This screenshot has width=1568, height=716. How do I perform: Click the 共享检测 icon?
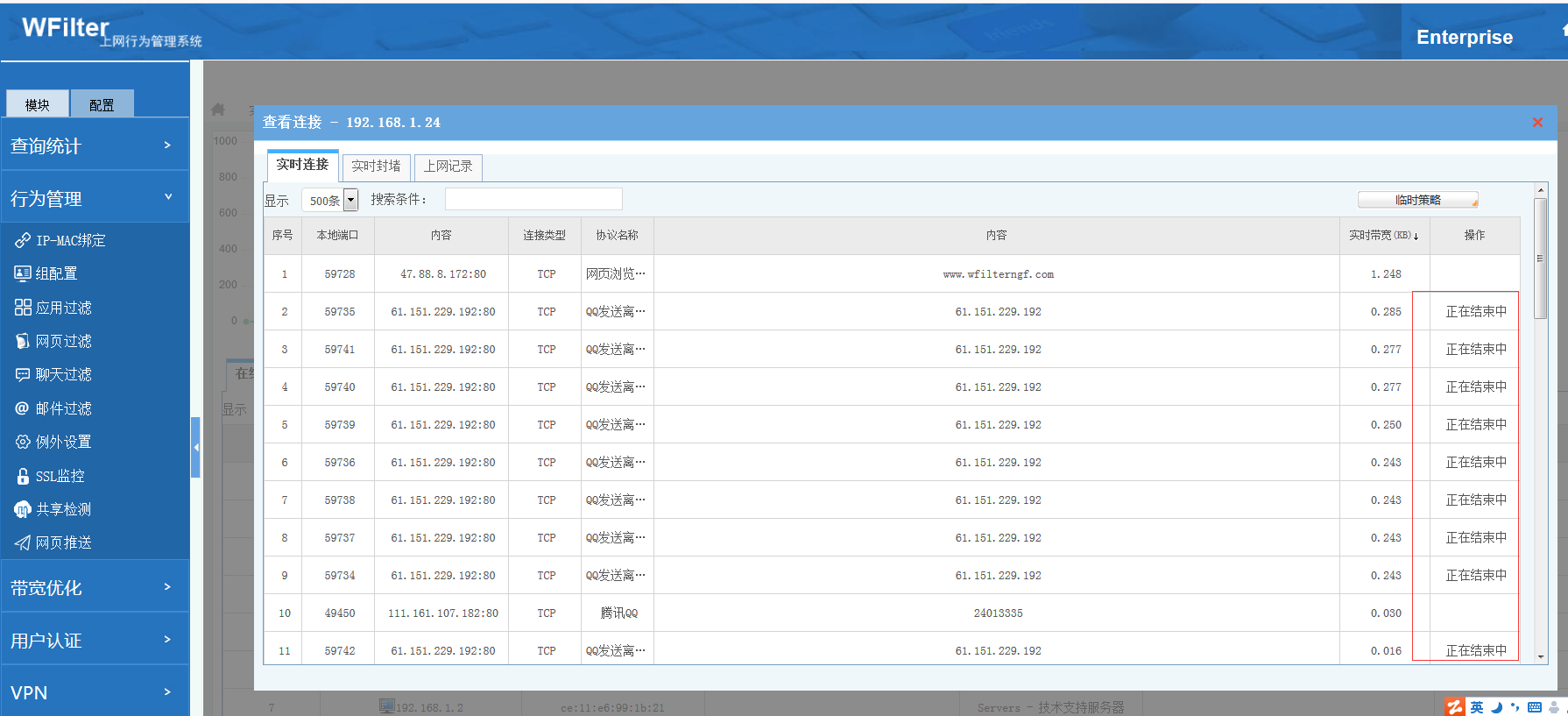[23, 509]
